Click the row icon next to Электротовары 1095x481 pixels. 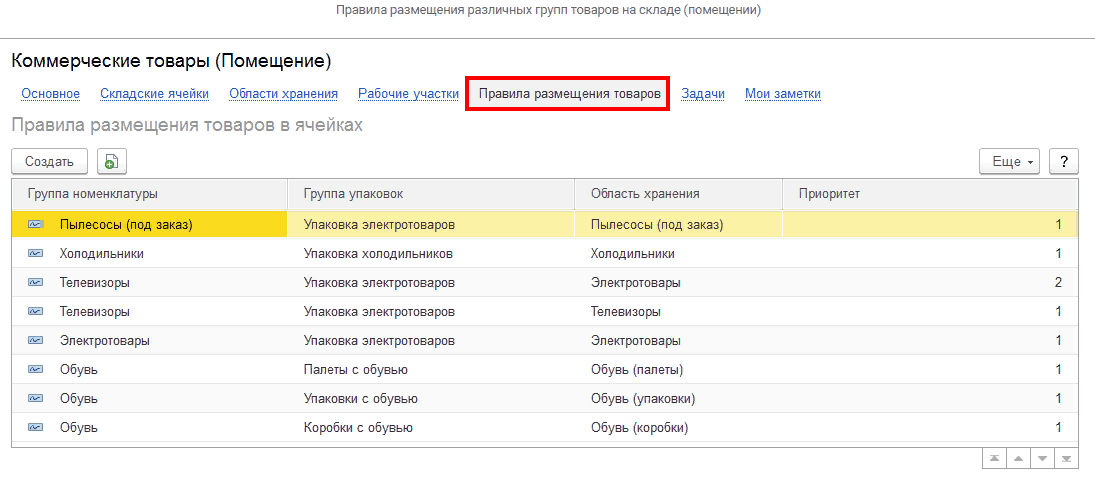coord(36,341)
